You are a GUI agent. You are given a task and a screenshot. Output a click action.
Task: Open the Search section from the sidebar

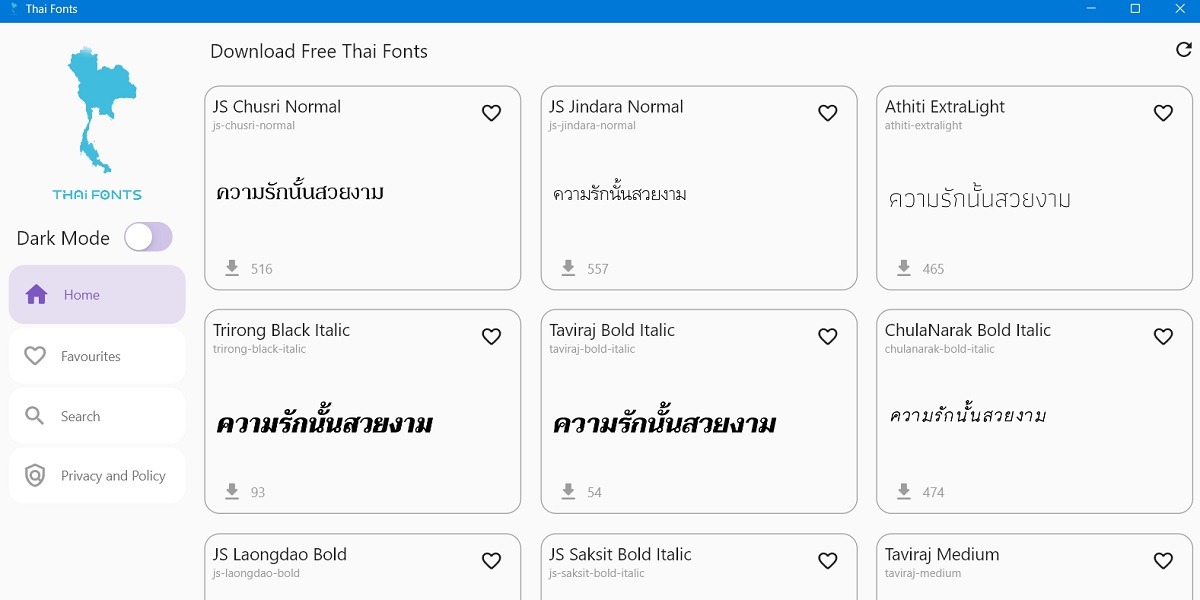click(x=96, y=415)
